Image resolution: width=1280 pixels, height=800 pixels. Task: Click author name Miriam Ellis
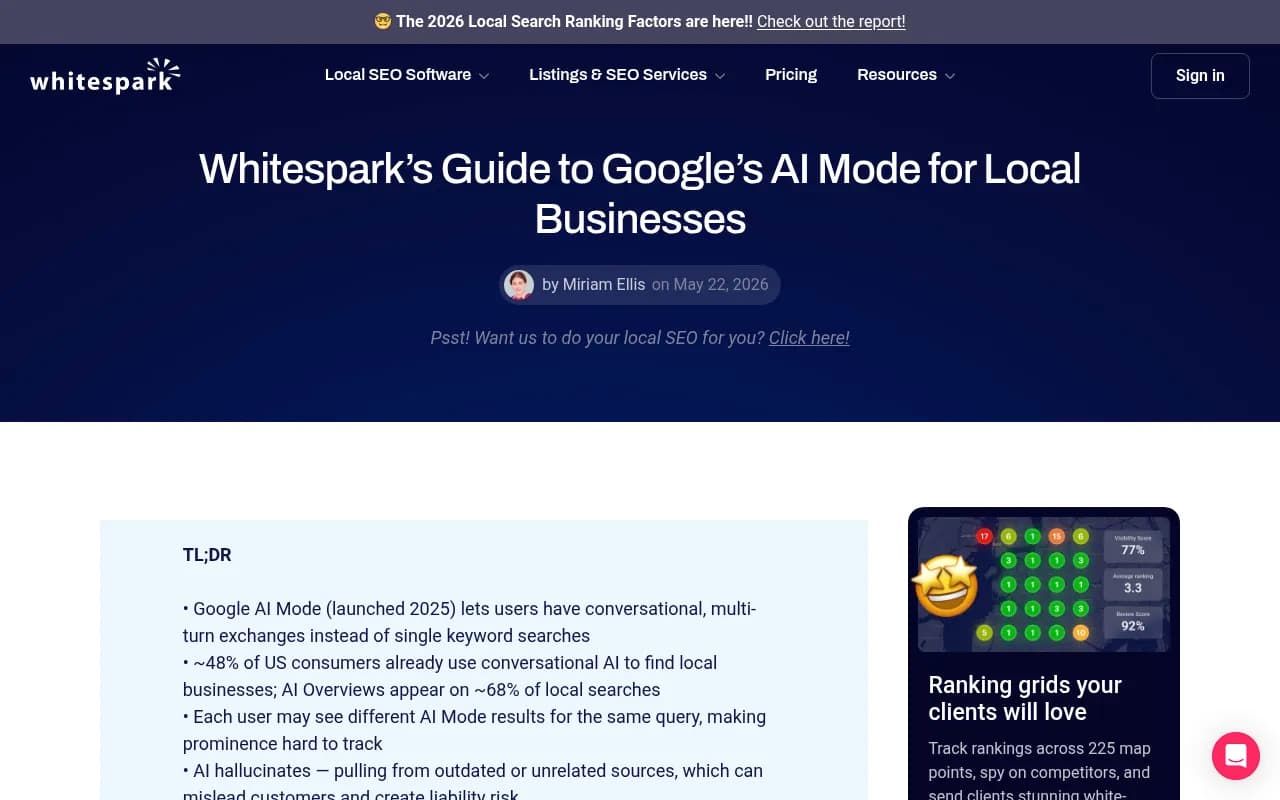[604, 285]
